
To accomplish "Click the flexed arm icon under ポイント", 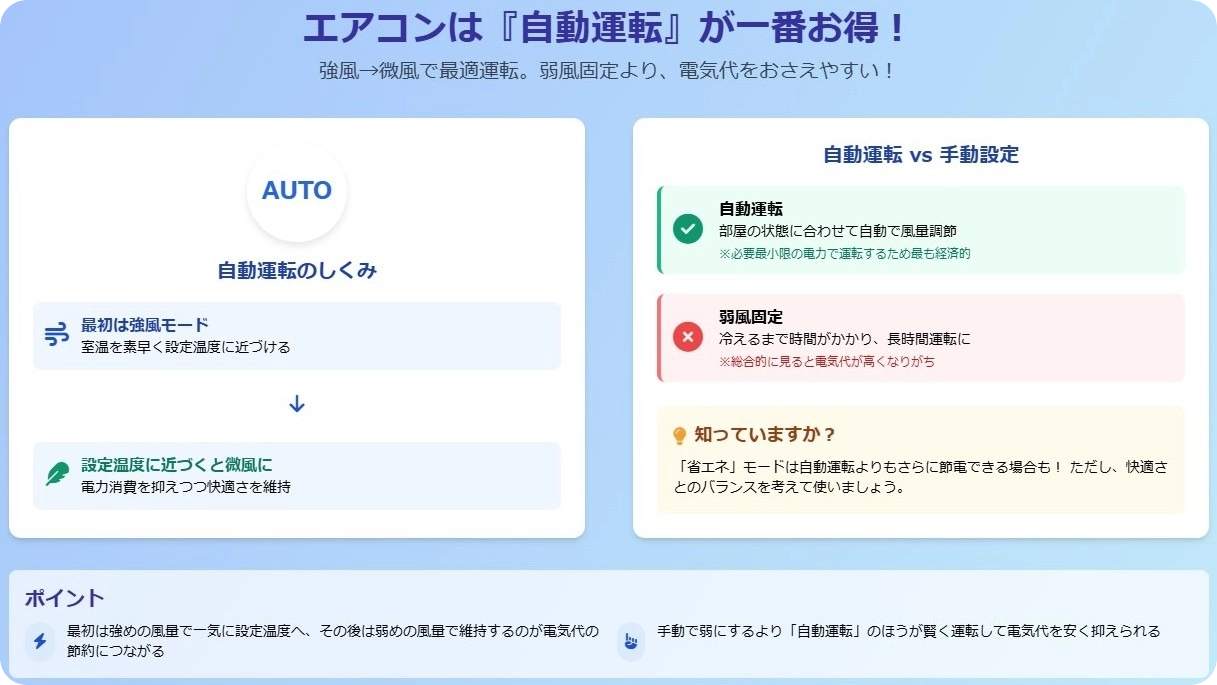I will pyautogui.click(x=630, y=641).
